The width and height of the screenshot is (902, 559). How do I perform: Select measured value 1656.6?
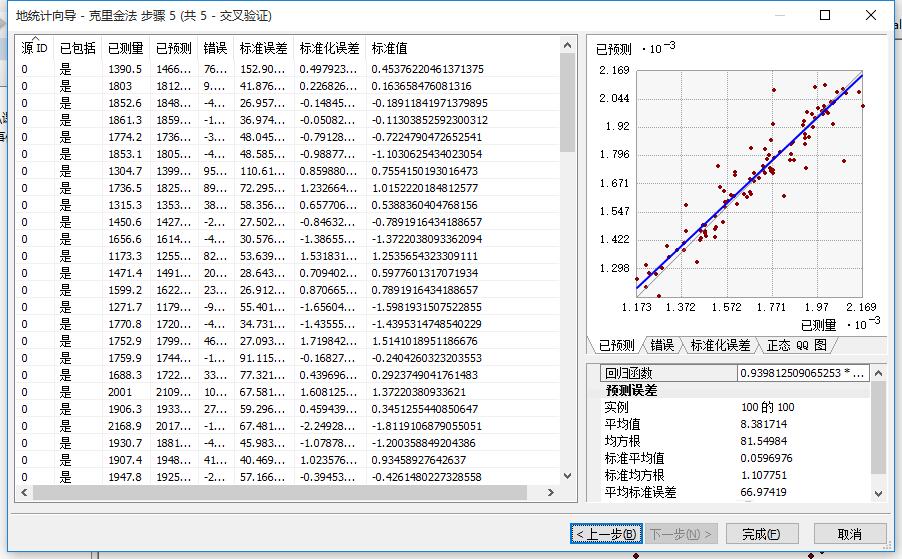(x=125, y=239)
